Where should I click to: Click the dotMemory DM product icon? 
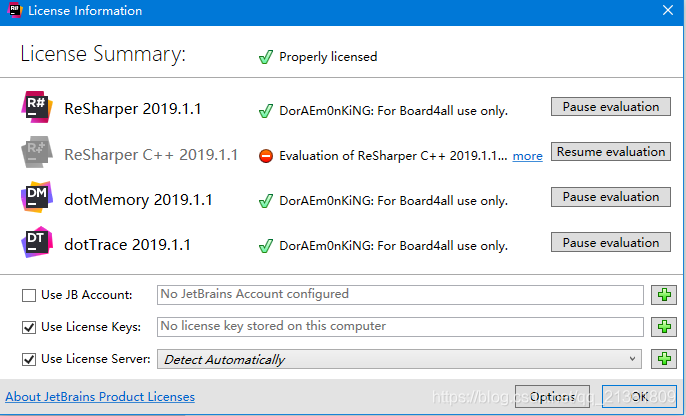click(37, 197)
